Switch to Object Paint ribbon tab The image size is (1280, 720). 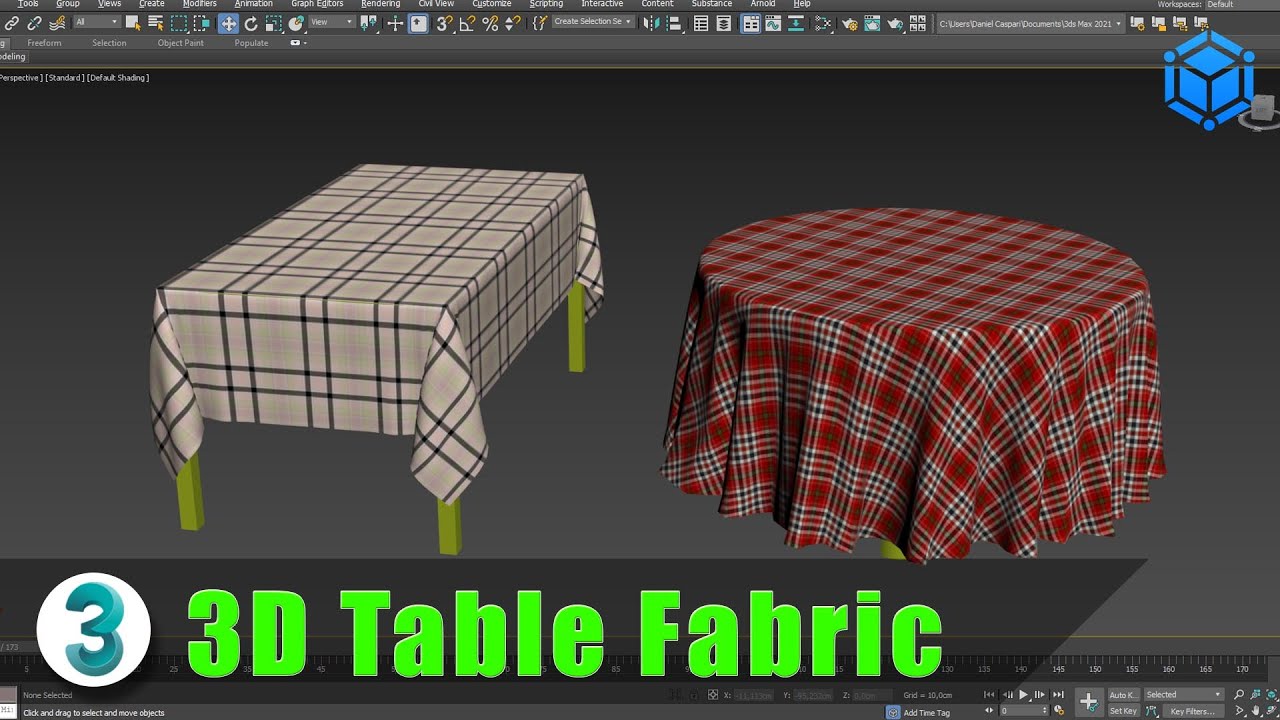[x=181, y=43]
